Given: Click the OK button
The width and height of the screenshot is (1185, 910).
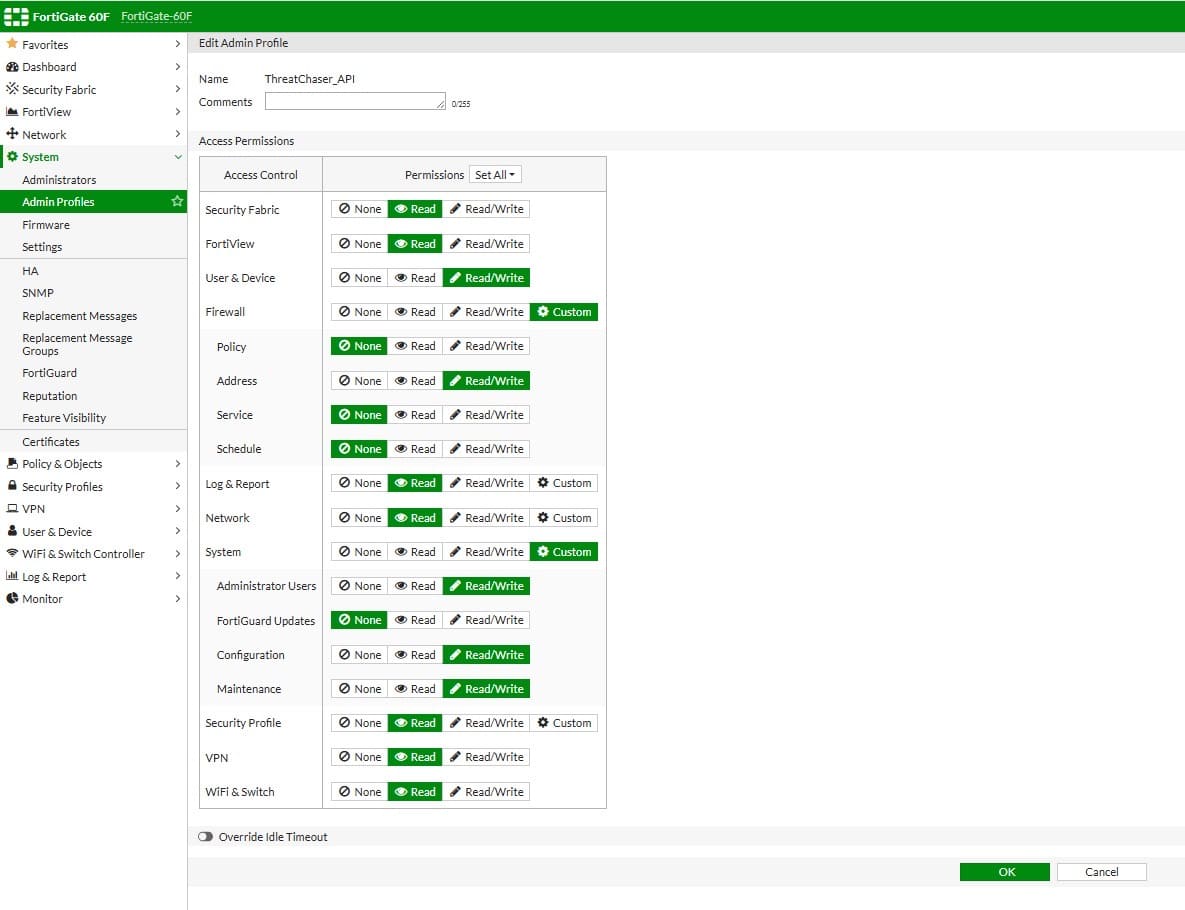Looking at the screenshot, I should 1004,872.
